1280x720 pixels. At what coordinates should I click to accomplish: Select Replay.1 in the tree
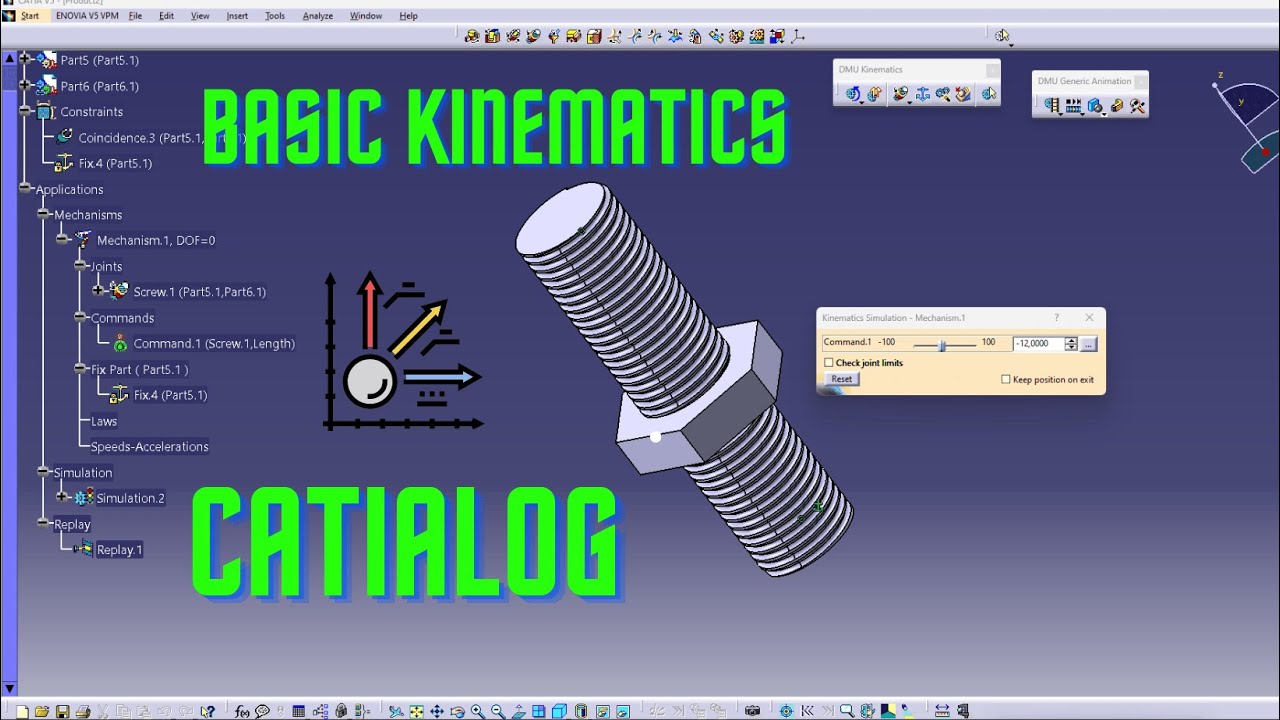(119, 550)
